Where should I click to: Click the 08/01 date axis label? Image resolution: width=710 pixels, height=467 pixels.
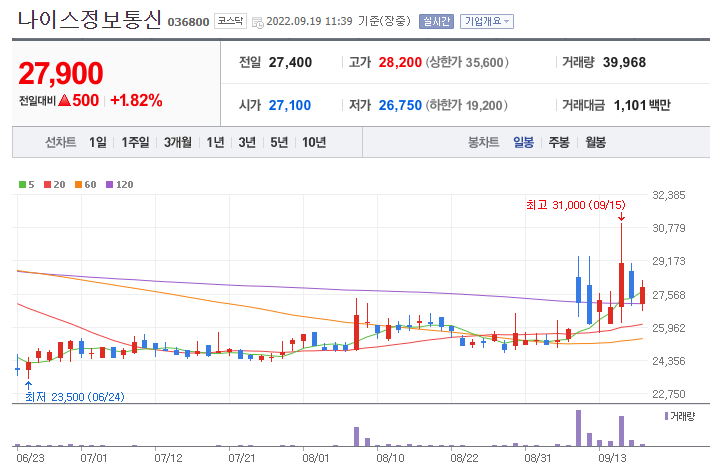tap(316, 458)
